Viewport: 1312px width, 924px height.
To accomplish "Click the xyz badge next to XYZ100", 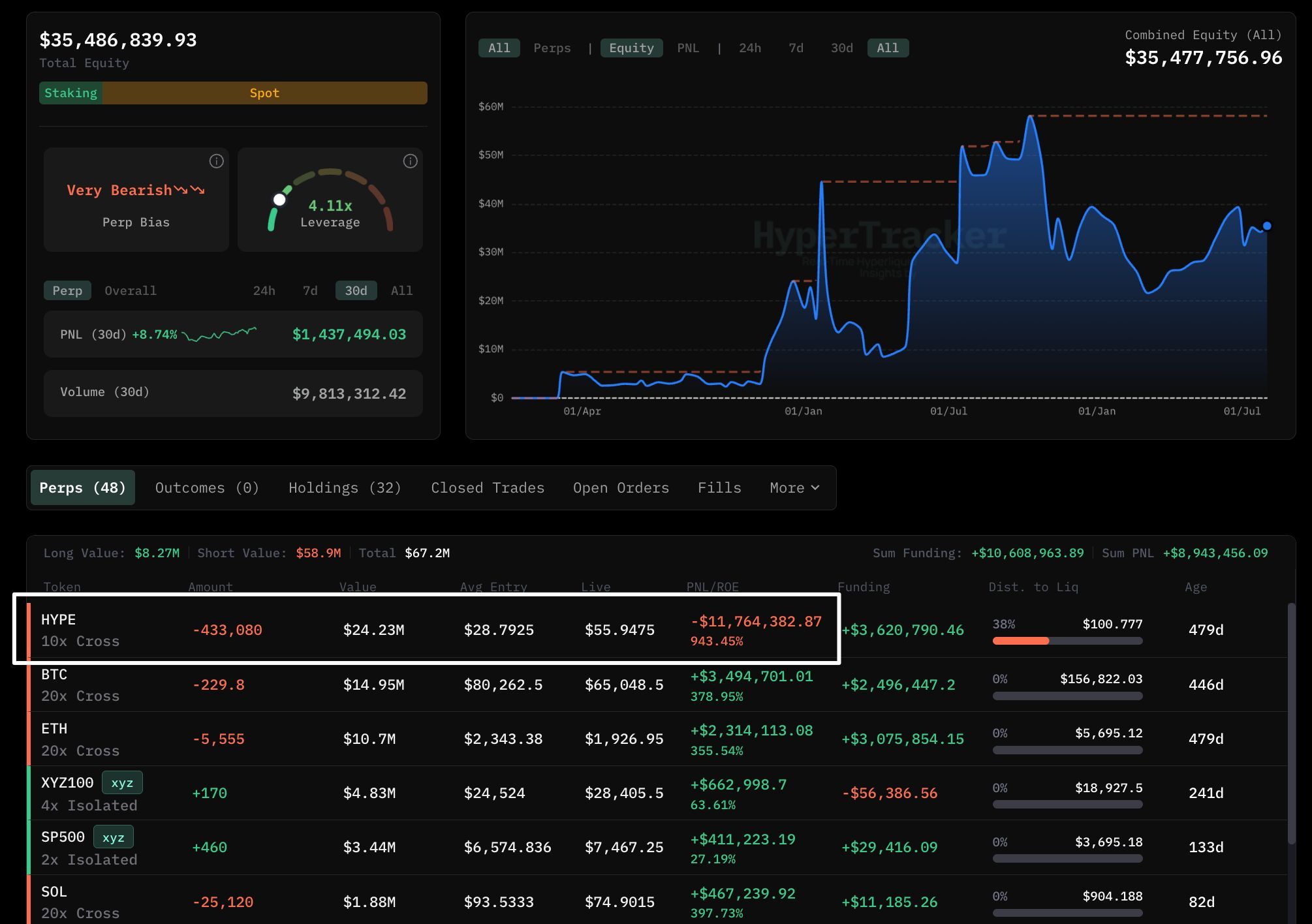I will click(x=122, y=782).
